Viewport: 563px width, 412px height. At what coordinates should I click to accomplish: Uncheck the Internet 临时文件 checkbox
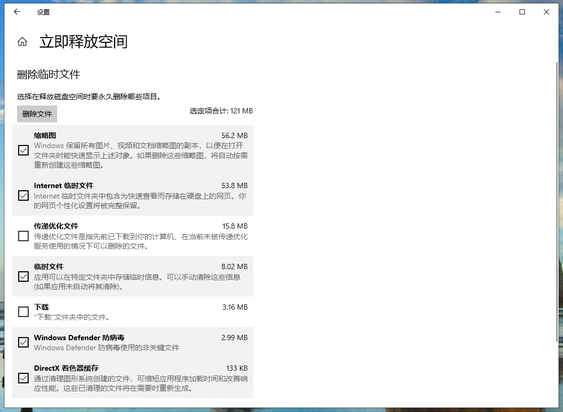[23, 195]
